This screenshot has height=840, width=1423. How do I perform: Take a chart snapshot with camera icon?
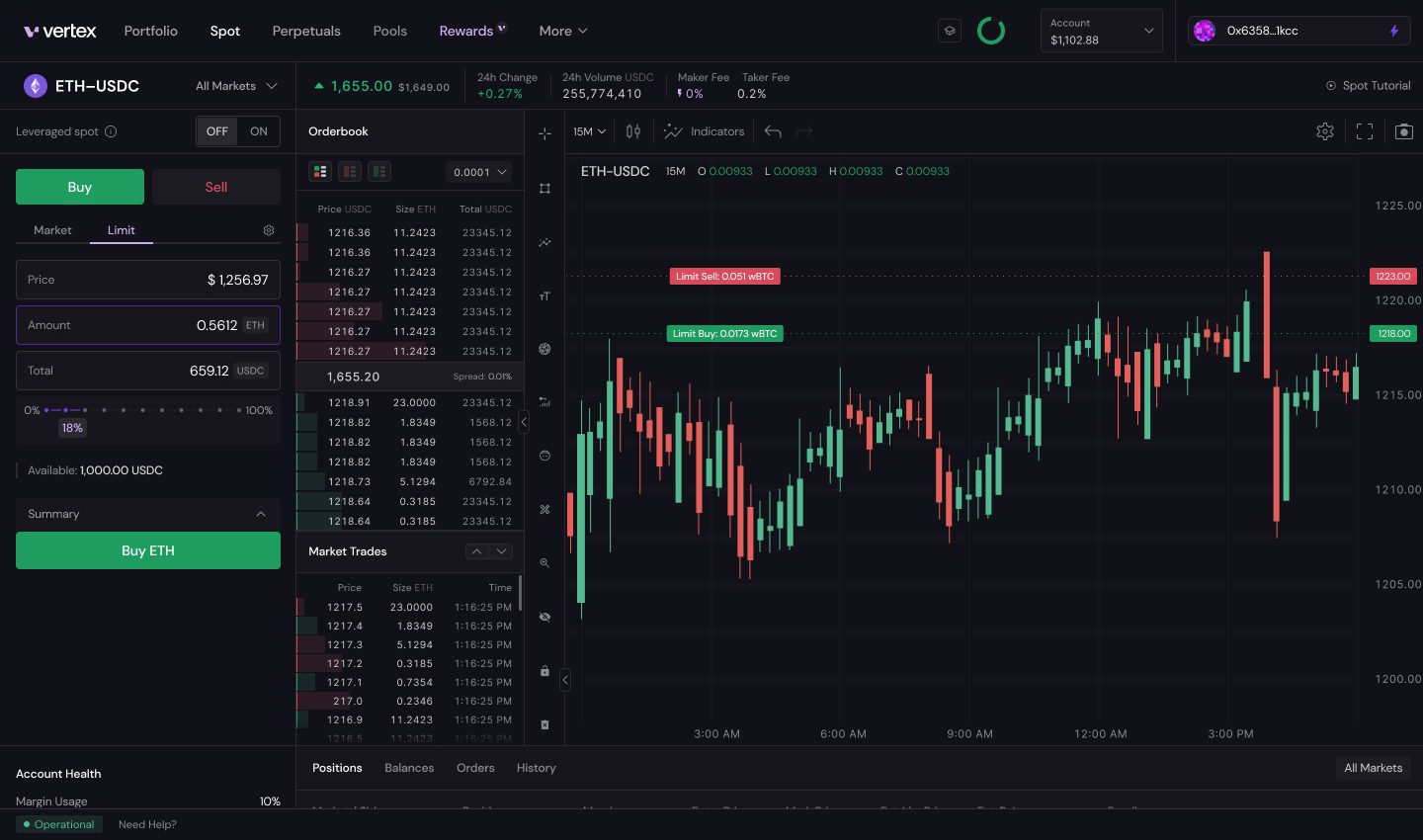(x=1404, y=131)
